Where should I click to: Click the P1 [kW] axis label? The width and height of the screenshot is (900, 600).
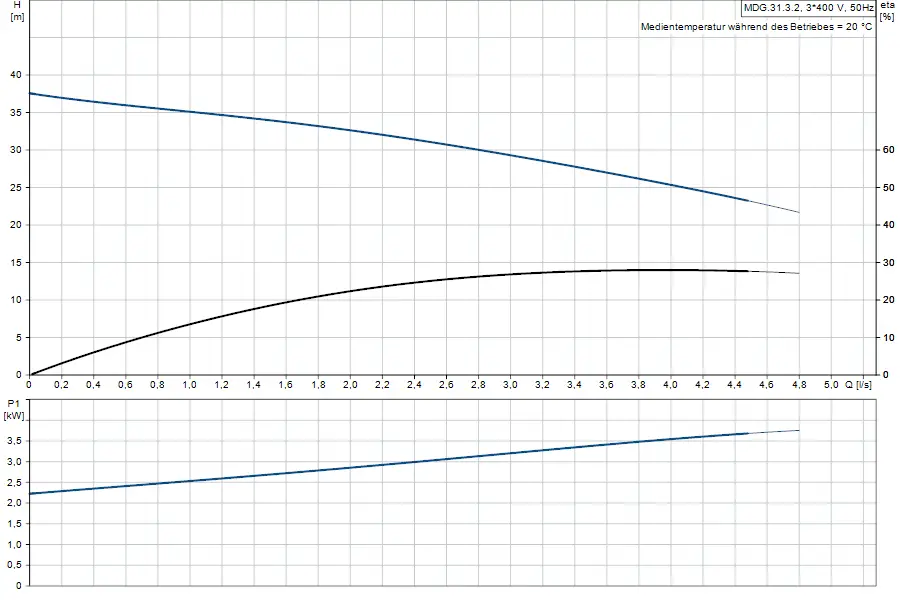pyautogui.click(x=14, y=410)
